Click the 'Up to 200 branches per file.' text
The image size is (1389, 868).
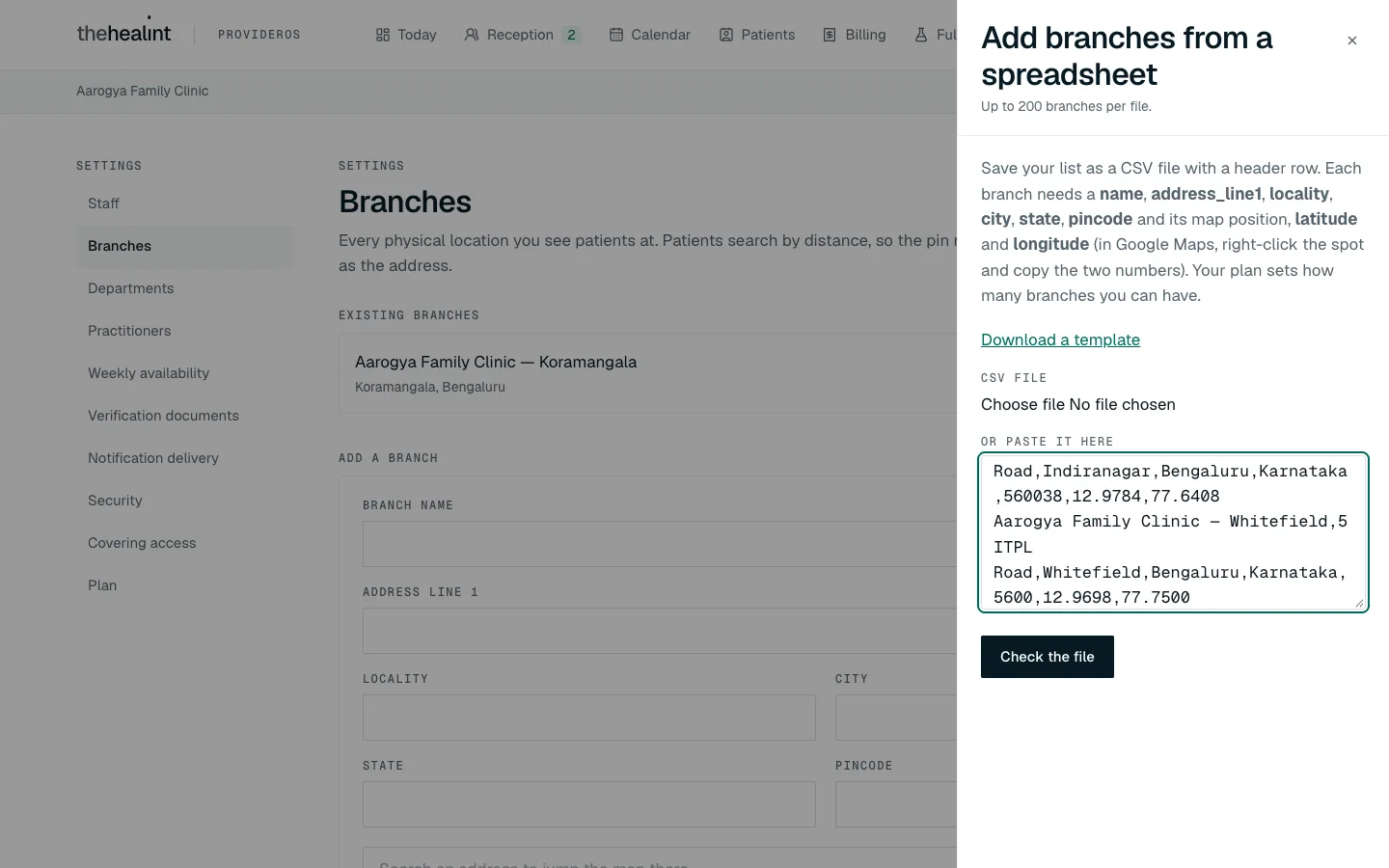pyautogui.click(x=1066, y=106)
